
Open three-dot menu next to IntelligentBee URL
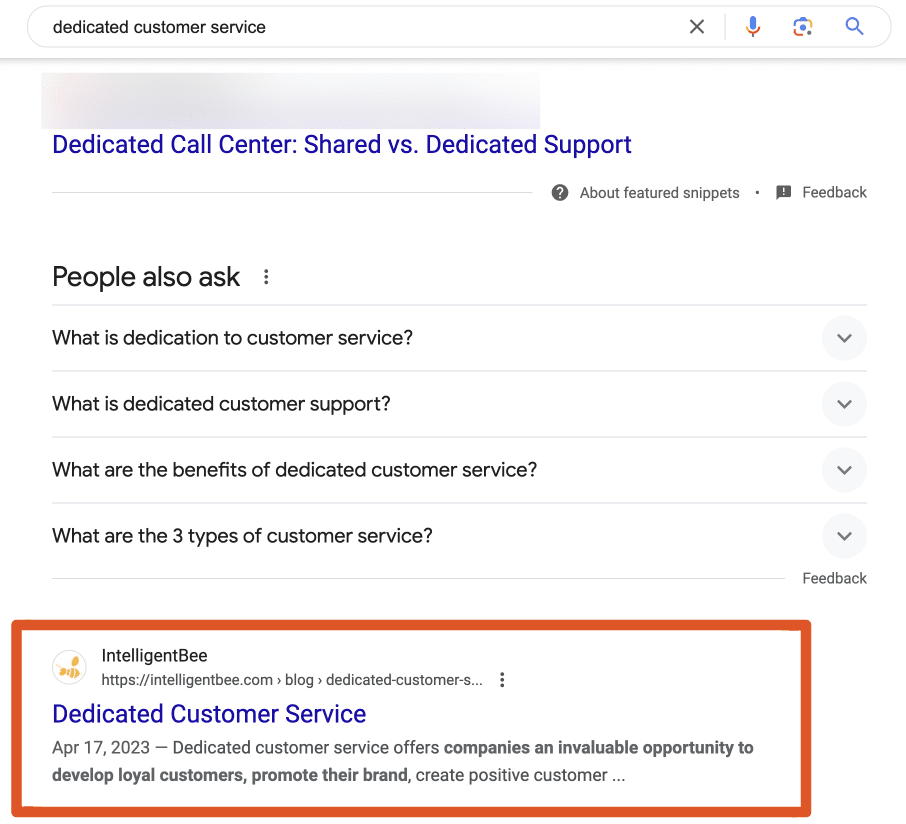click(502, 680)
